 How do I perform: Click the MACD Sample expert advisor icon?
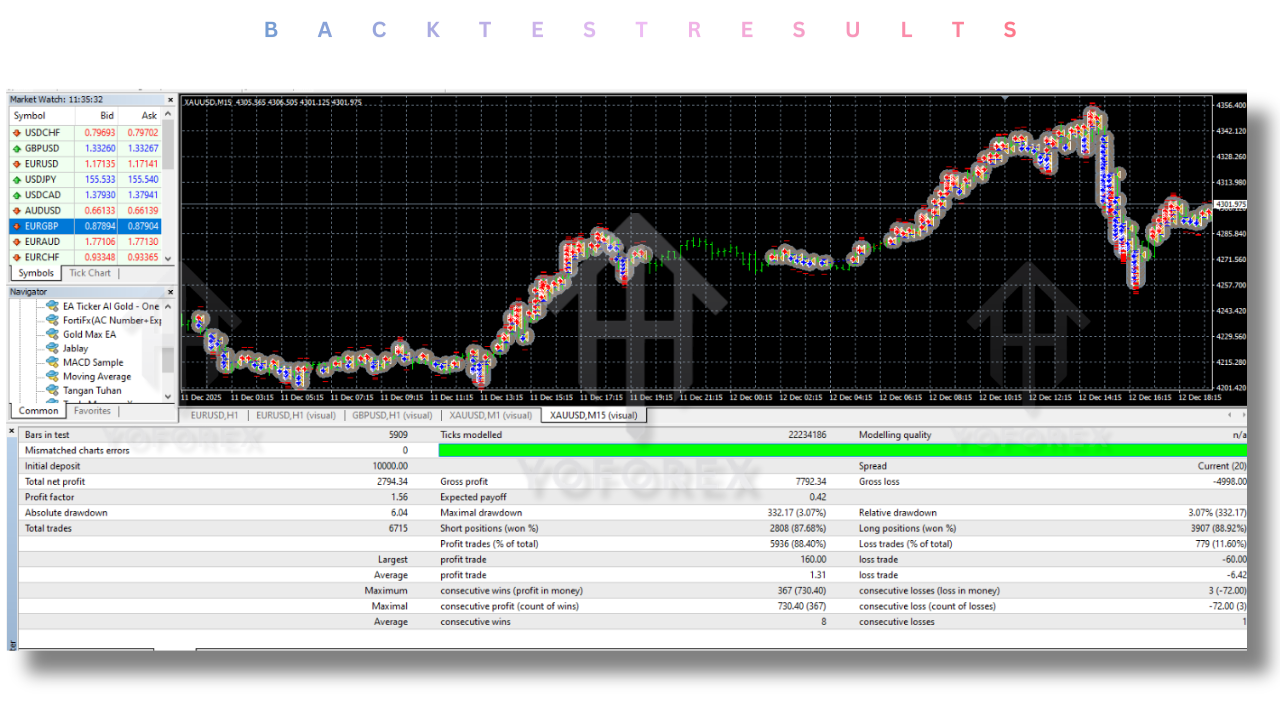coord(54,363)
